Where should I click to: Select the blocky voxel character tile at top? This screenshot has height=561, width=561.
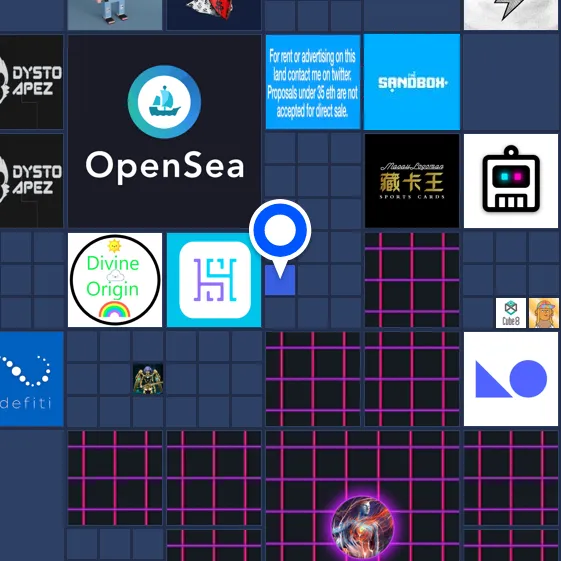[115, 15]
